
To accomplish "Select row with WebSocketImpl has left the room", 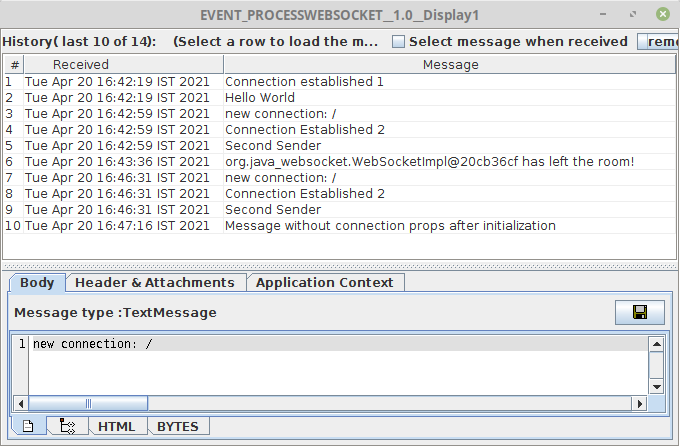I will coord(340,162).
